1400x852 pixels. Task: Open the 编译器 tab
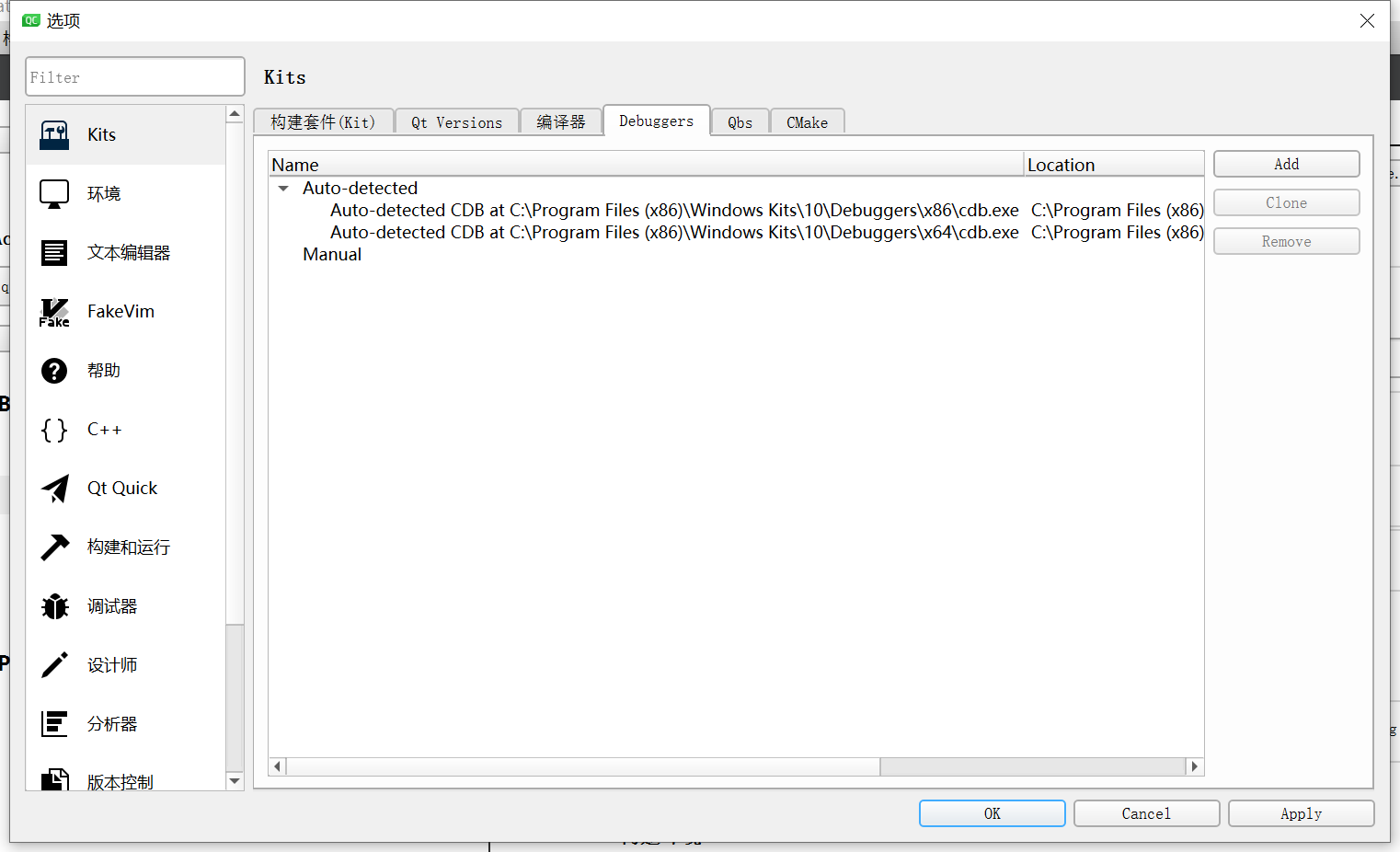[x=561, y=122]
